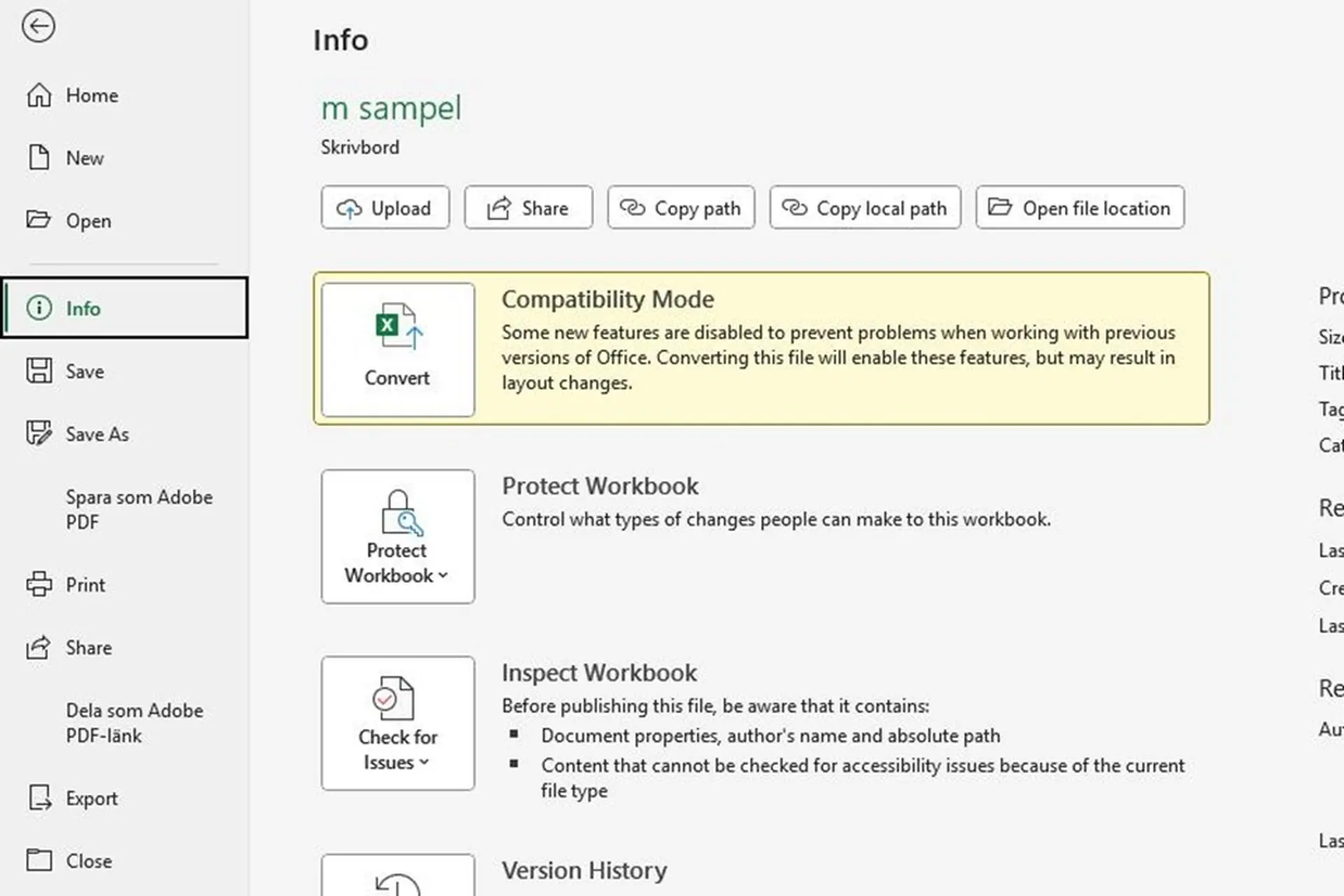Click the chain-link icon on Copy local path
Image resolution: width=1344 pixels, height=896 pixels.
coord(794,207)
